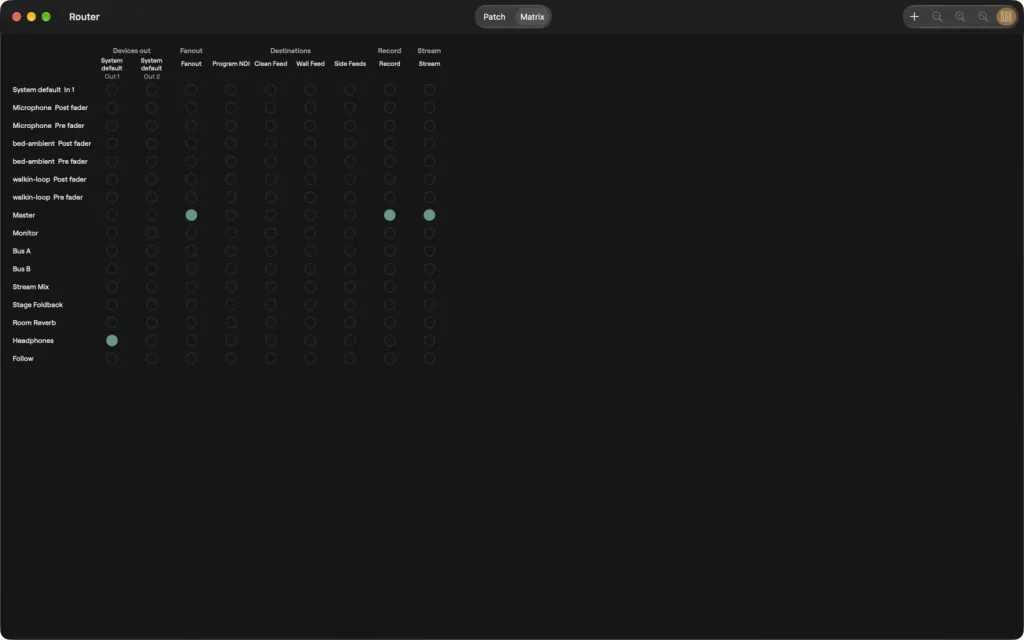Click the Program NDI column header
This screenshot has height=640, width=1024.
231,63
